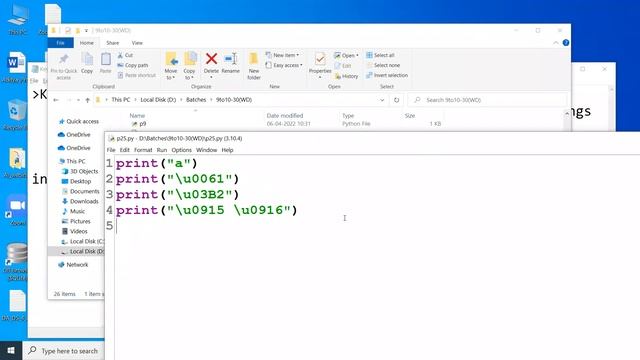Open Quick Access Toolbar customize arrow
Image resolution: width=640 pixels, height=360 pixels.
point(86,31)
